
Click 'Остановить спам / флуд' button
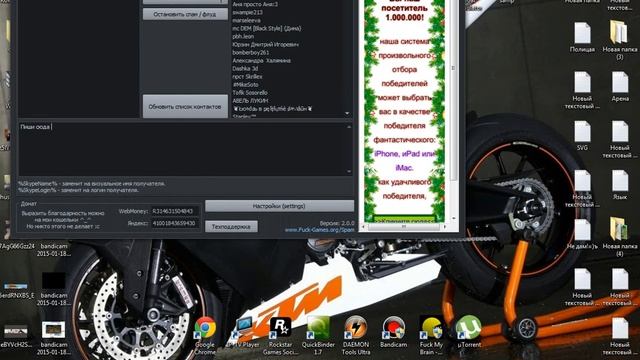pyautogui.click(x=185, y=14)
